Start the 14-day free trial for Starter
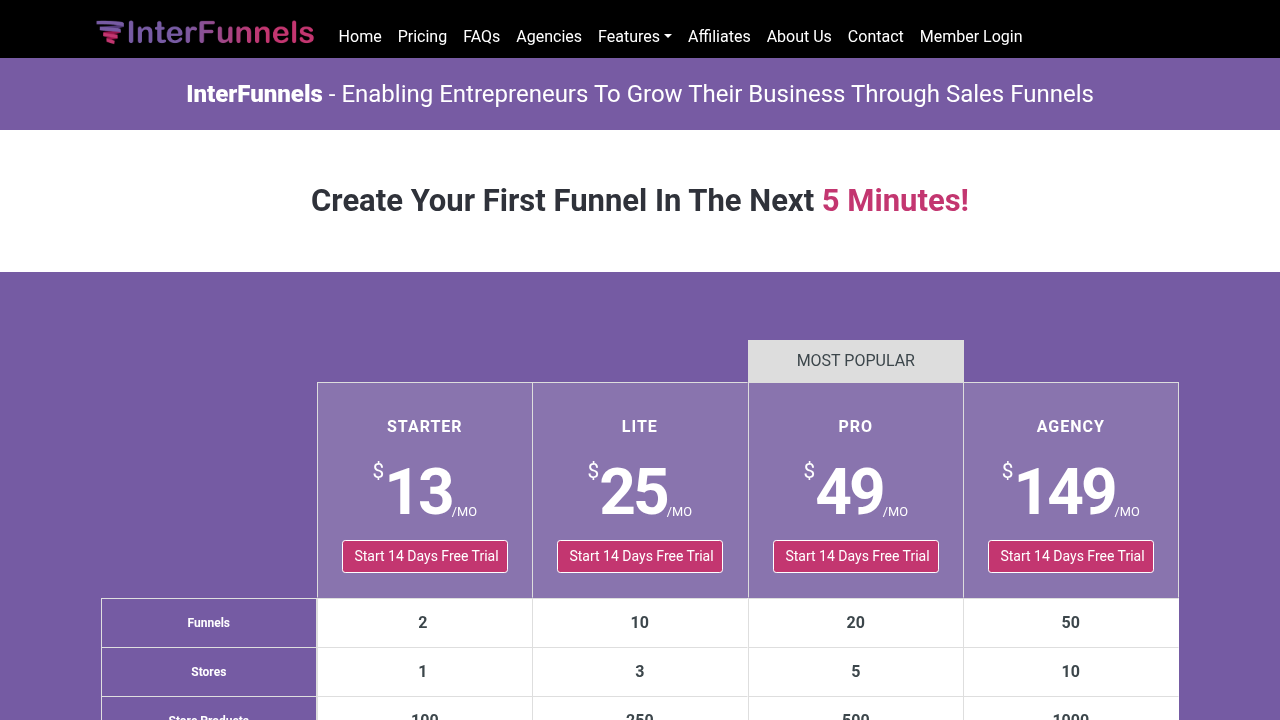 [425, 556]
